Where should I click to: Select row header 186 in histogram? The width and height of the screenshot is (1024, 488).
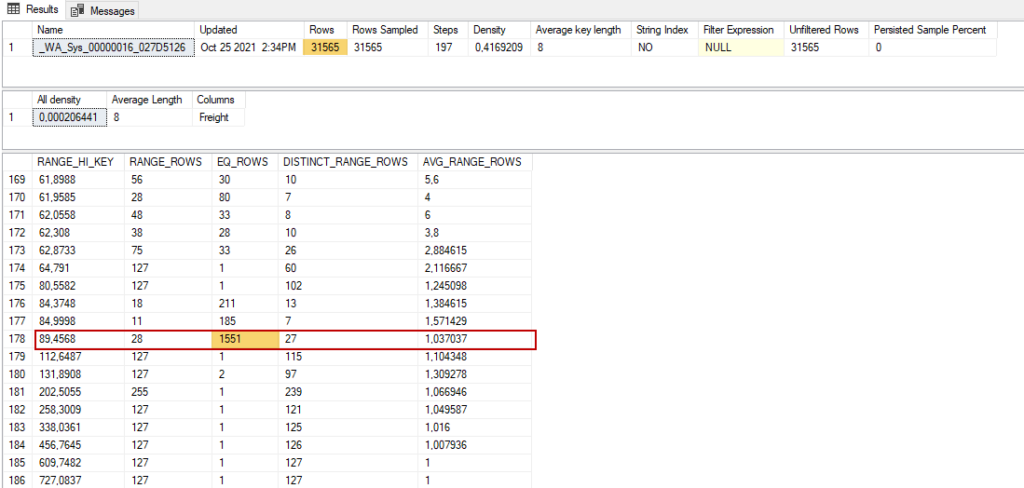pos(17,480)
